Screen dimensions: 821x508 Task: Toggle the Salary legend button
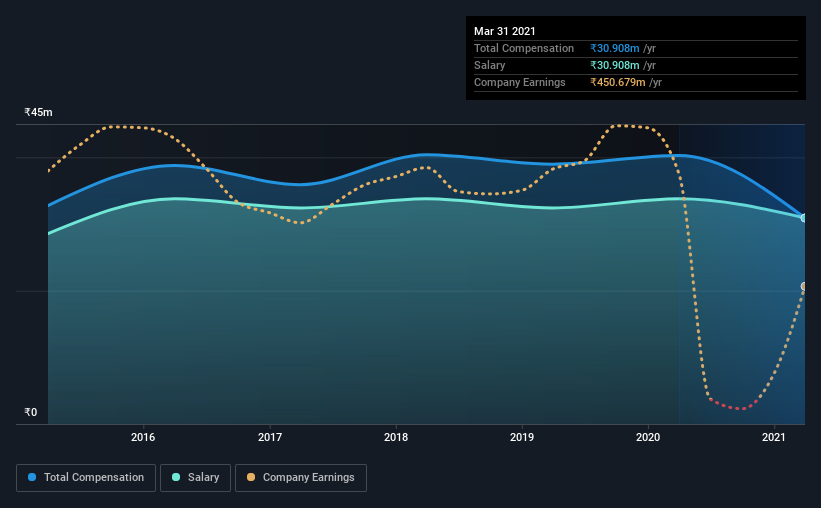(195, 478)
